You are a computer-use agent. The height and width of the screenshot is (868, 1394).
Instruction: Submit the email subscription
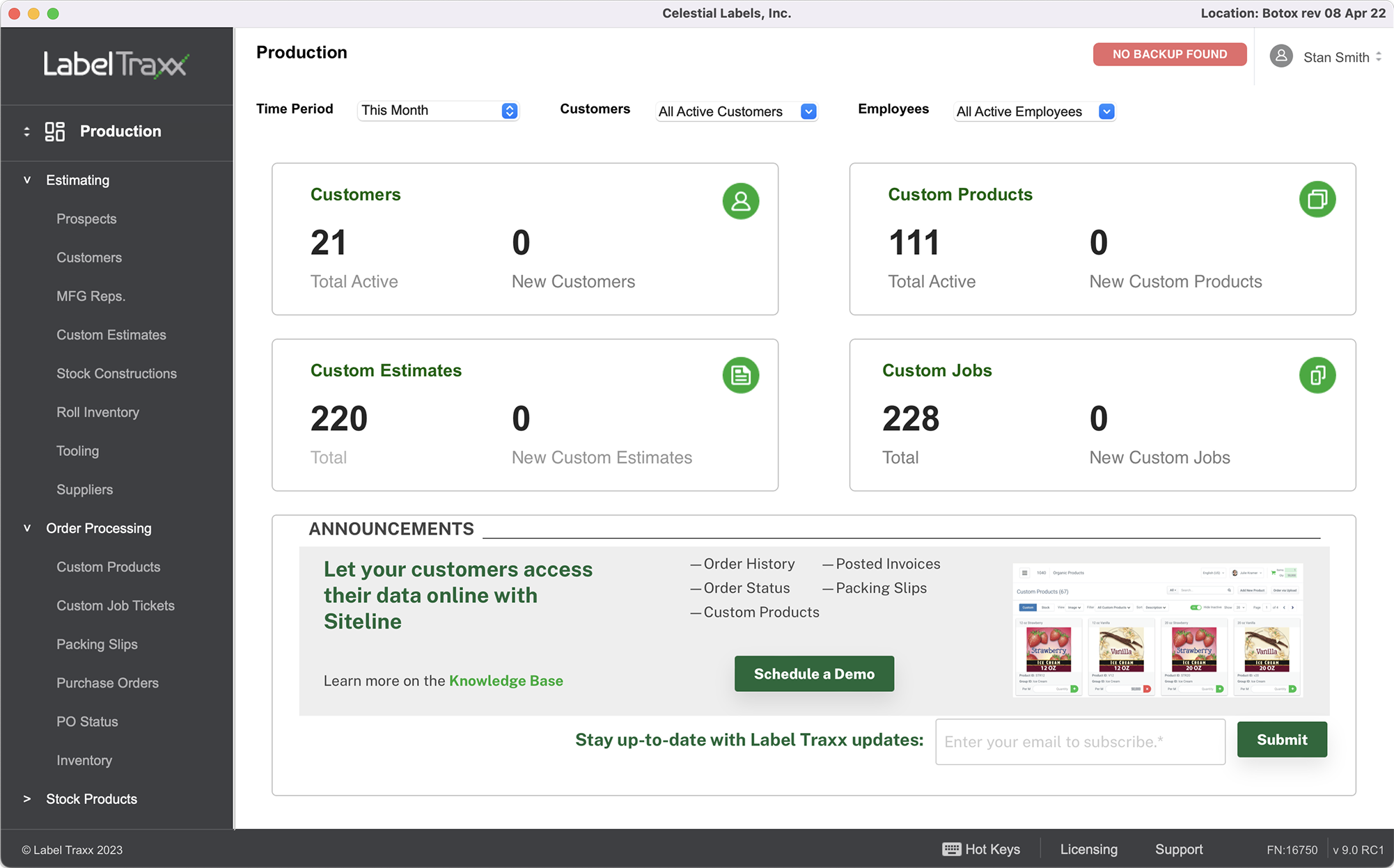(1282, 740)
